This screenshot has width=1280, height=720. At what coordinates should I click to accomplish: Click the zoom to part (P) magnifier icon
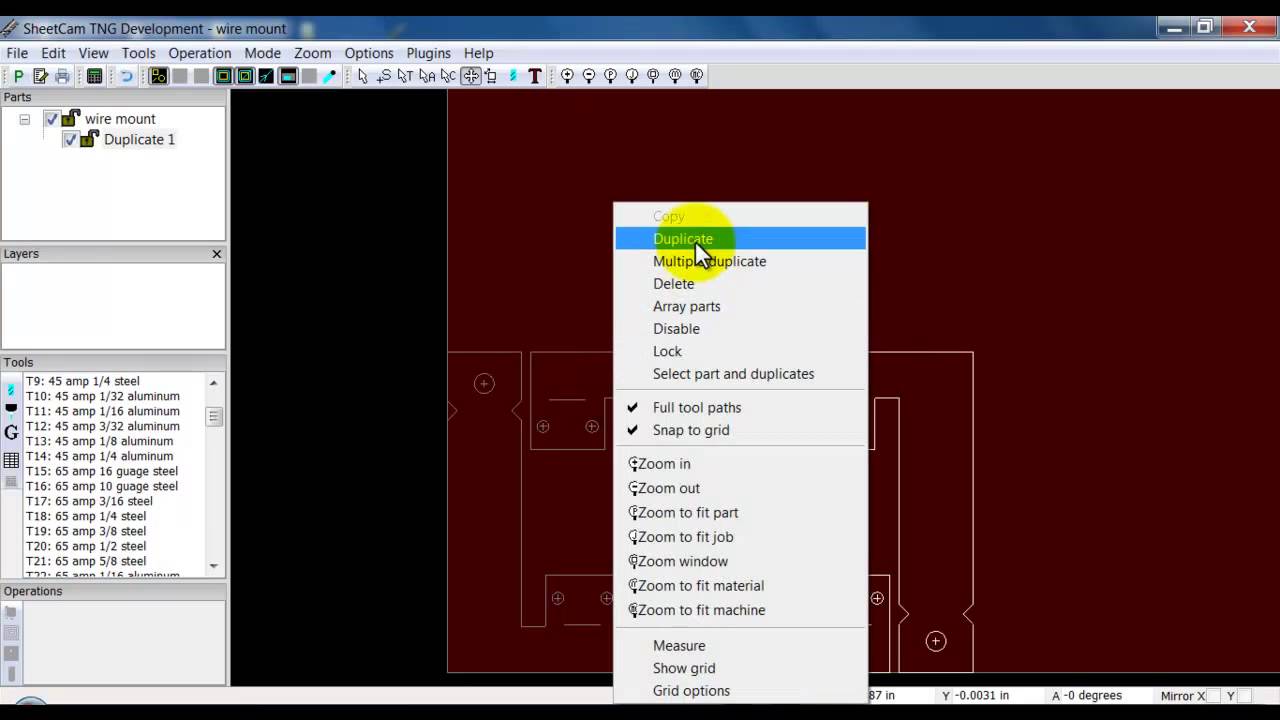click(610, 76)
